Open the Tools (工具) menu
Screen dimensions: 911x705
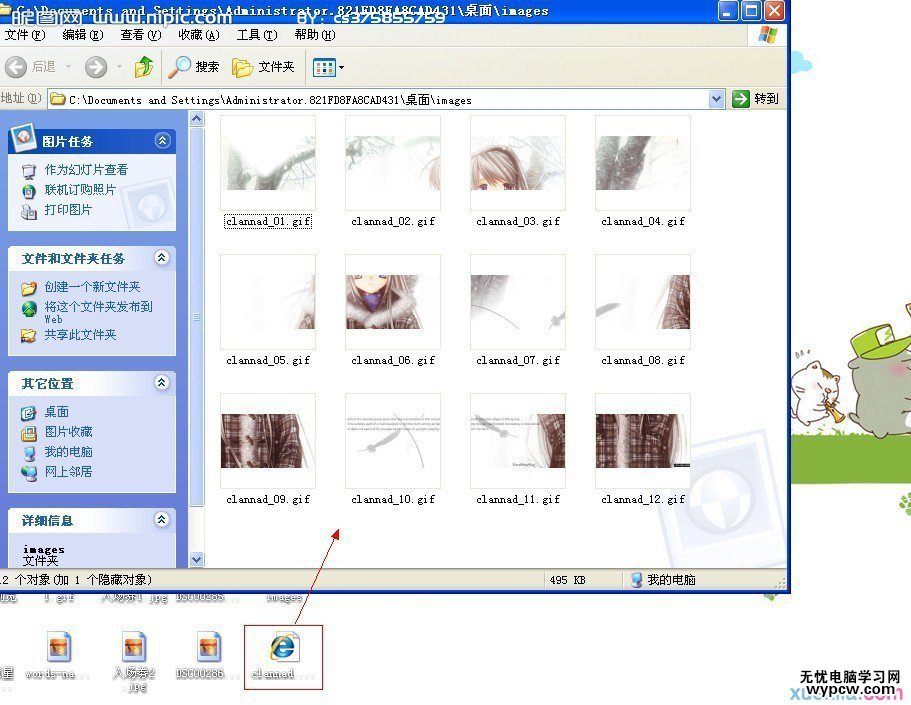(257, 35)
